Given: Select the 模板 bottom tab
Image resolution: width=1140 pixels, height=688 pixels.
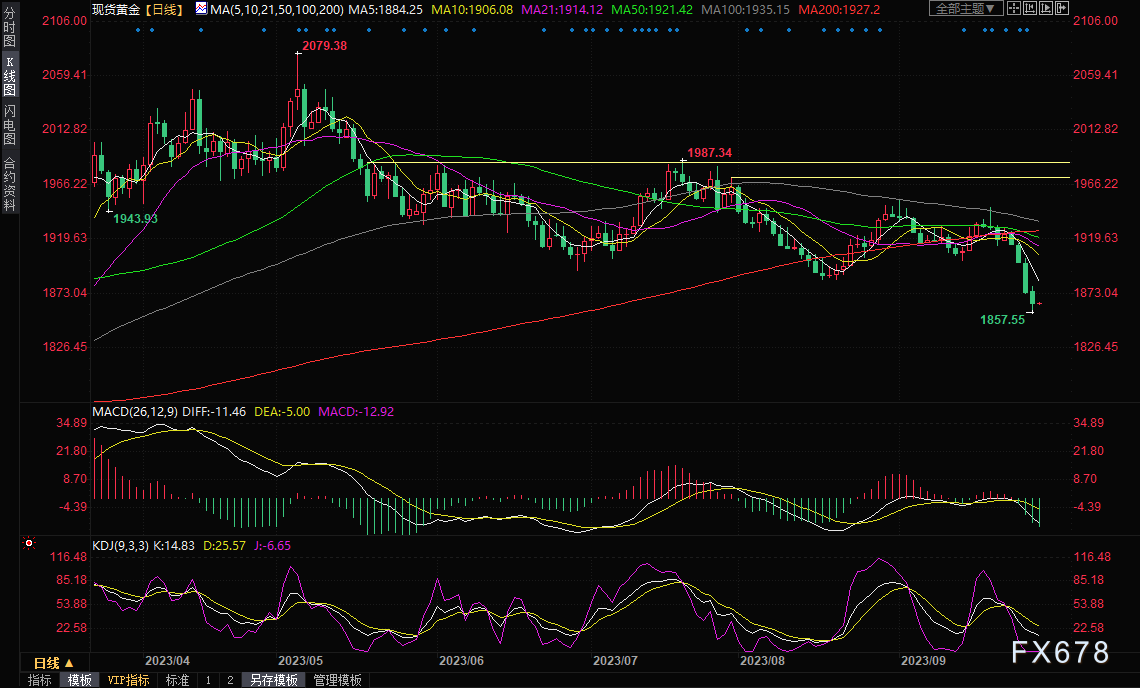Looking at the screenshot, I should tap(79, 680).
